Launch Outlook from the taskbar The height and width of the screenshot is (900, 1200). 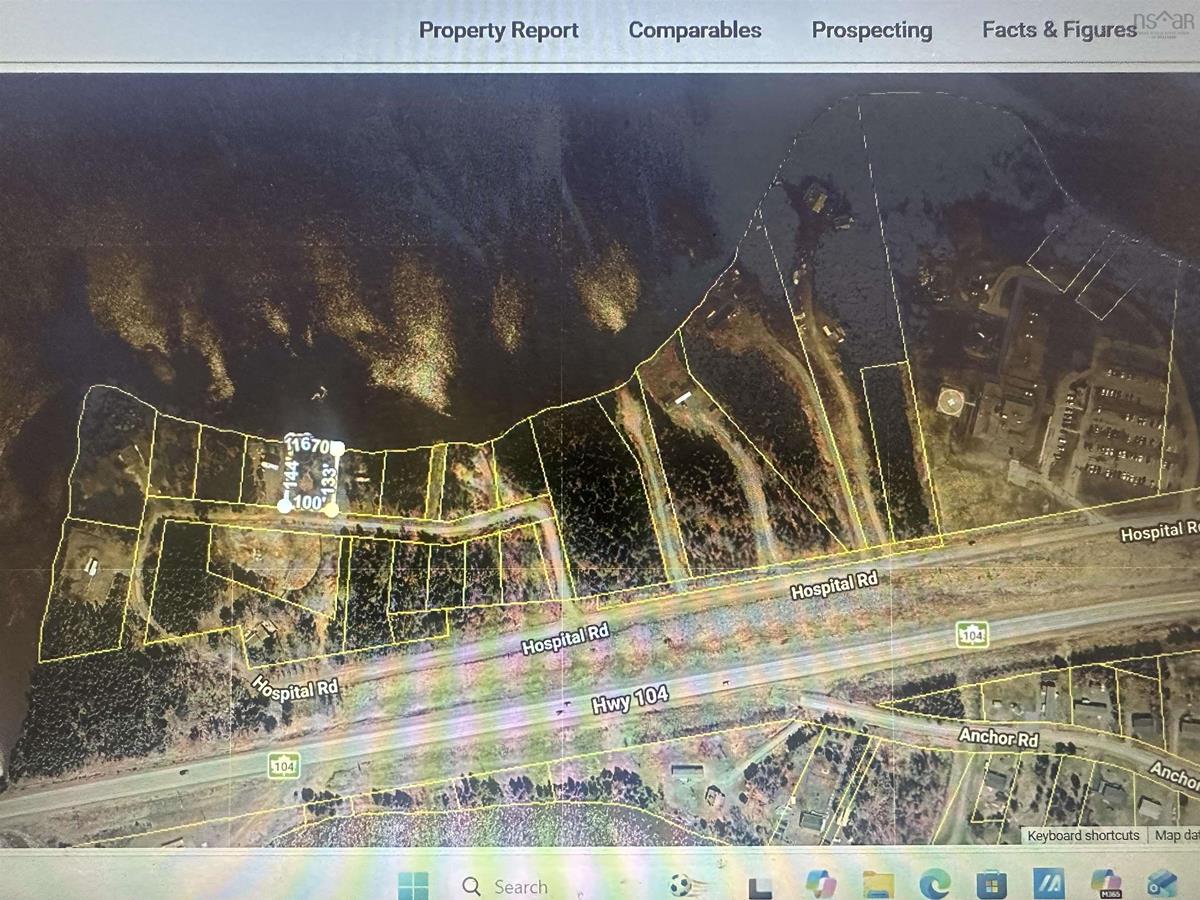click(x=1162, y=885)
